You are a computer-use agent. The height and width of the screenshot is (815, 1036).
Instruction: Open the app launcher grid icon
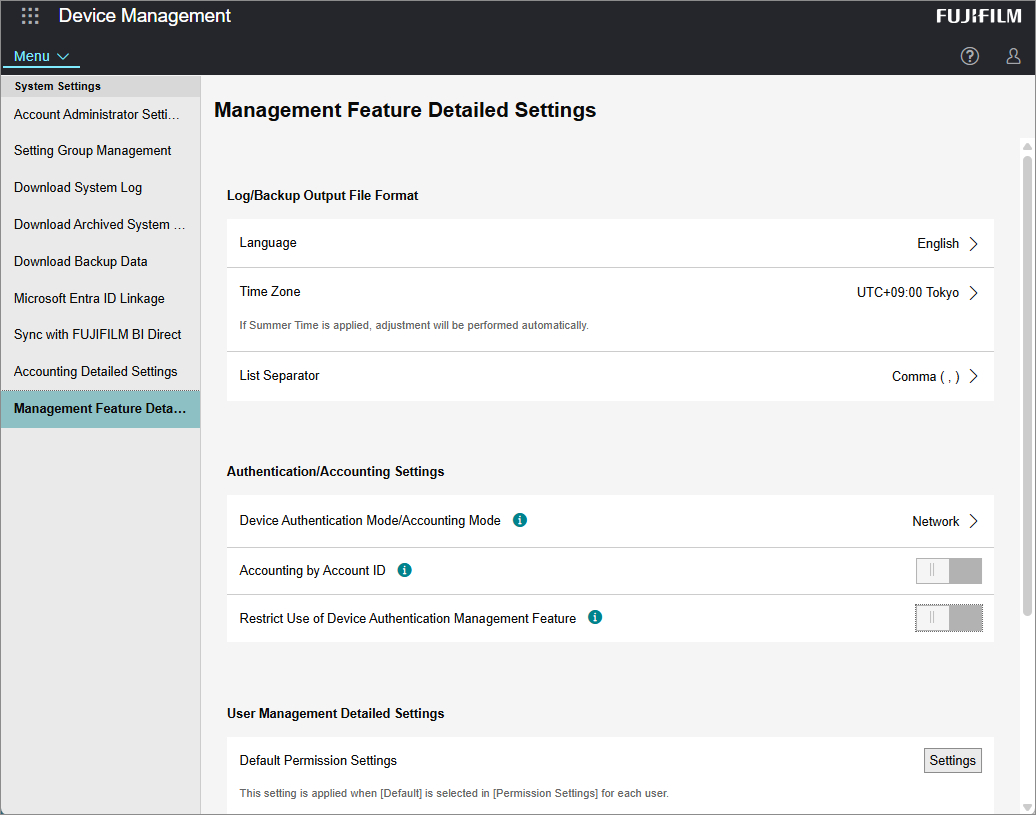coord(30,16)
